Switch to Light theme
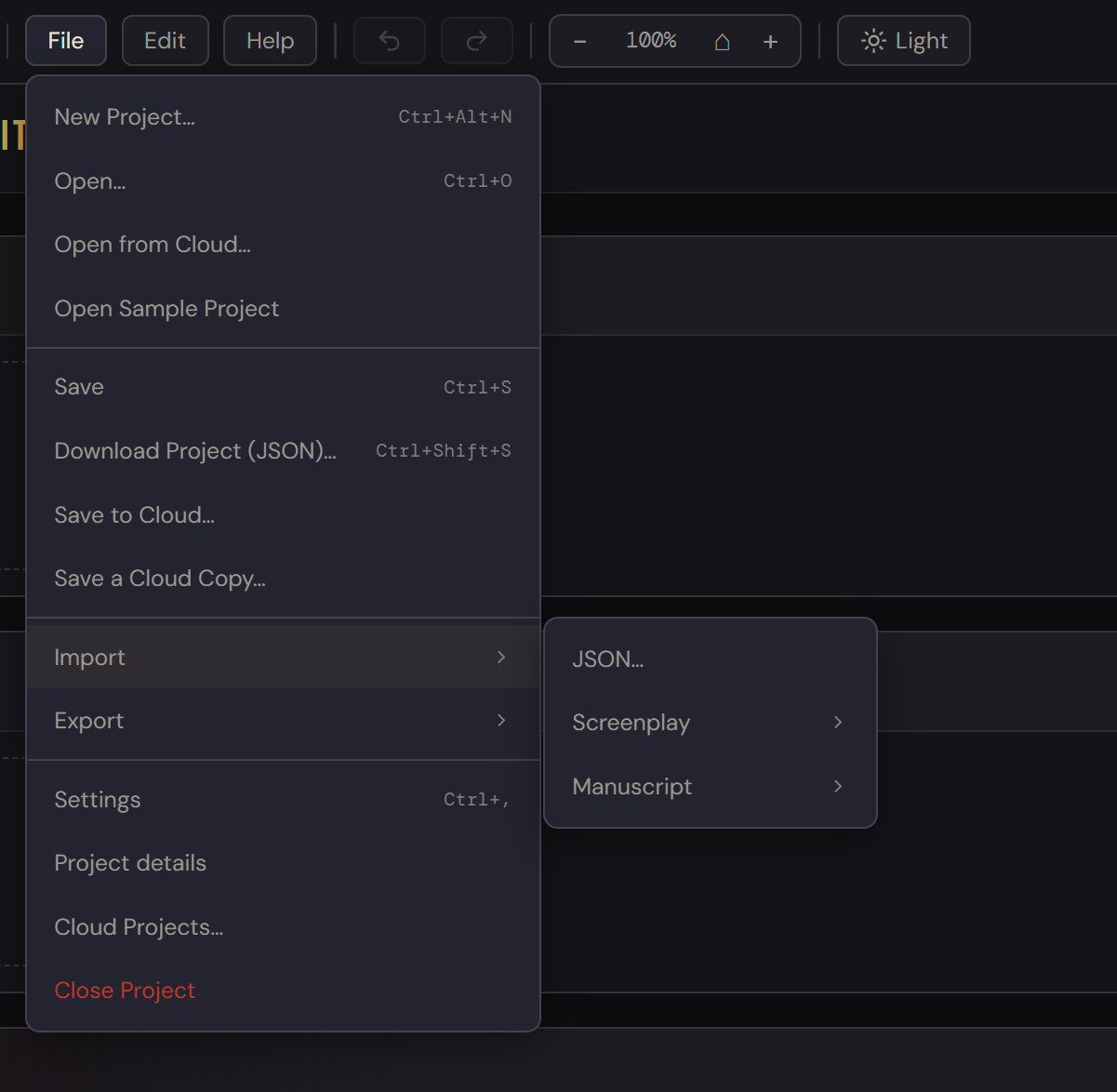 (904, 41)
